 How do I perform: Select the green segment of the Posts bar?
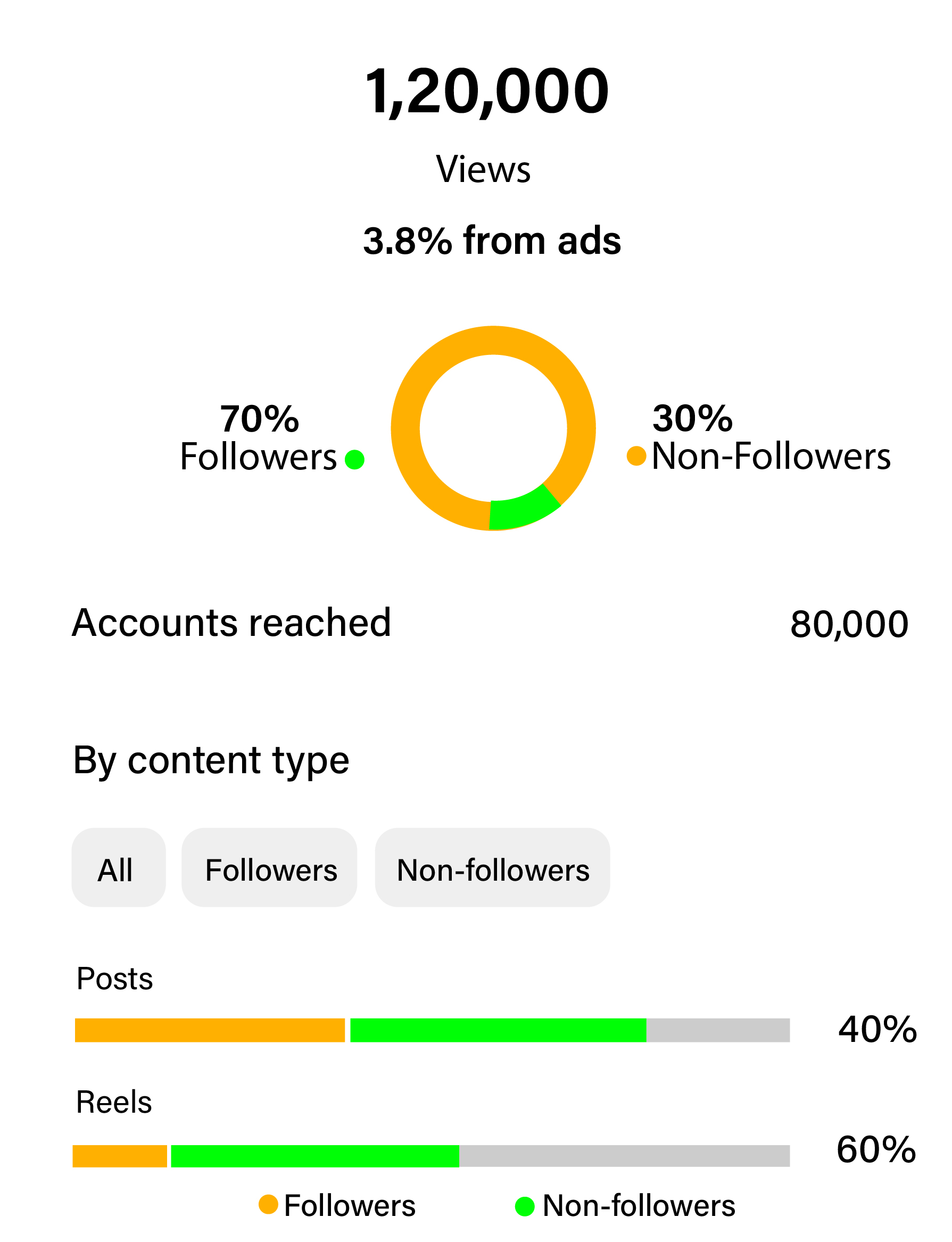tap(498, 1030)
